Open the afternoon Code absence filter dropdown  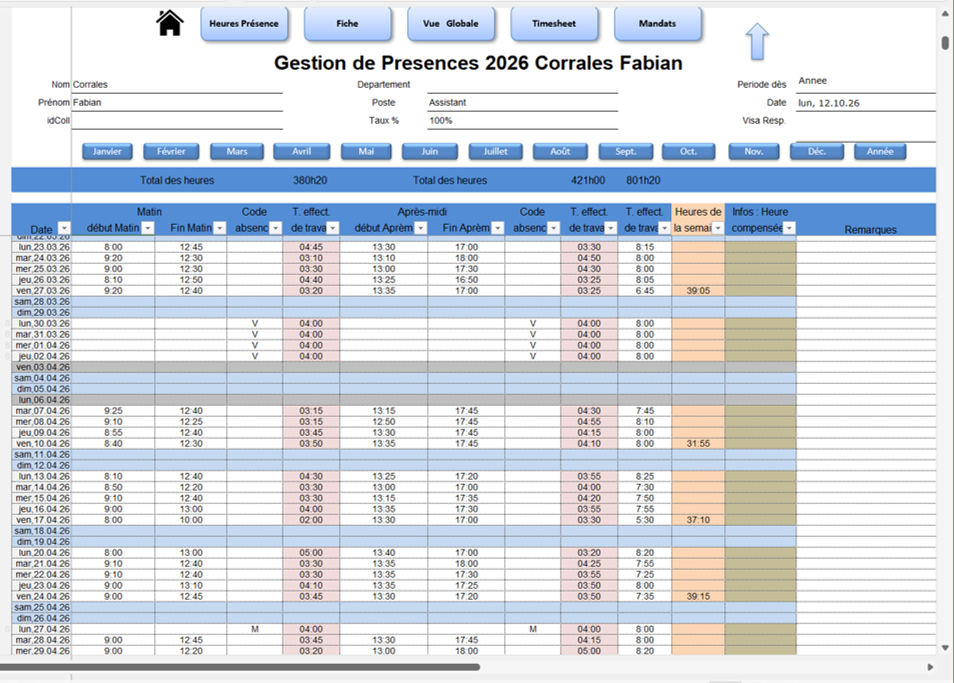click(553, 227)
